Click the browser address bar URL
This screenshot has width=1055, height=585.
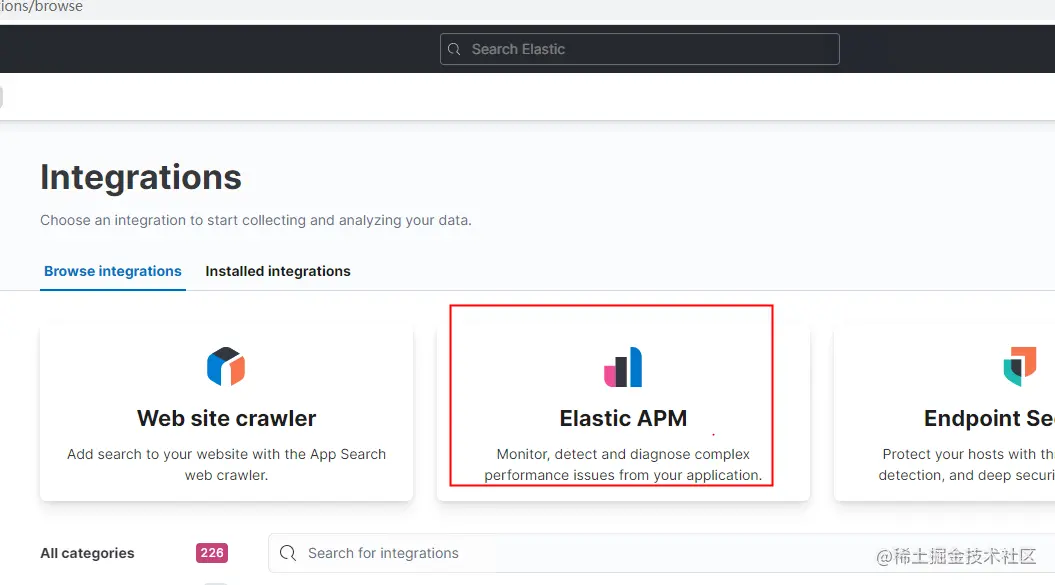coord(42,7)
